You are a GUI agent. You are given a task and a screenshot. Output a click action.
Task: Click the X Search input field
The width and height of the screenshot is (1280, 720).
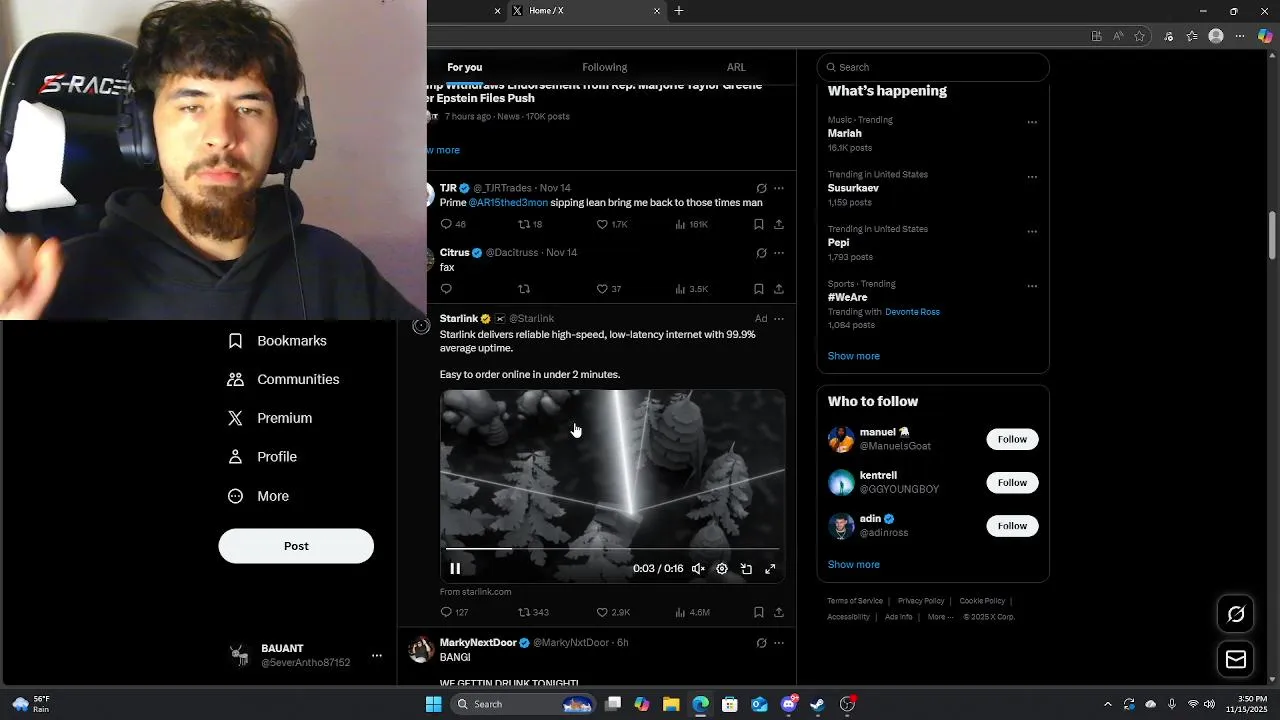pyautogui.click(x=933, y=67)
